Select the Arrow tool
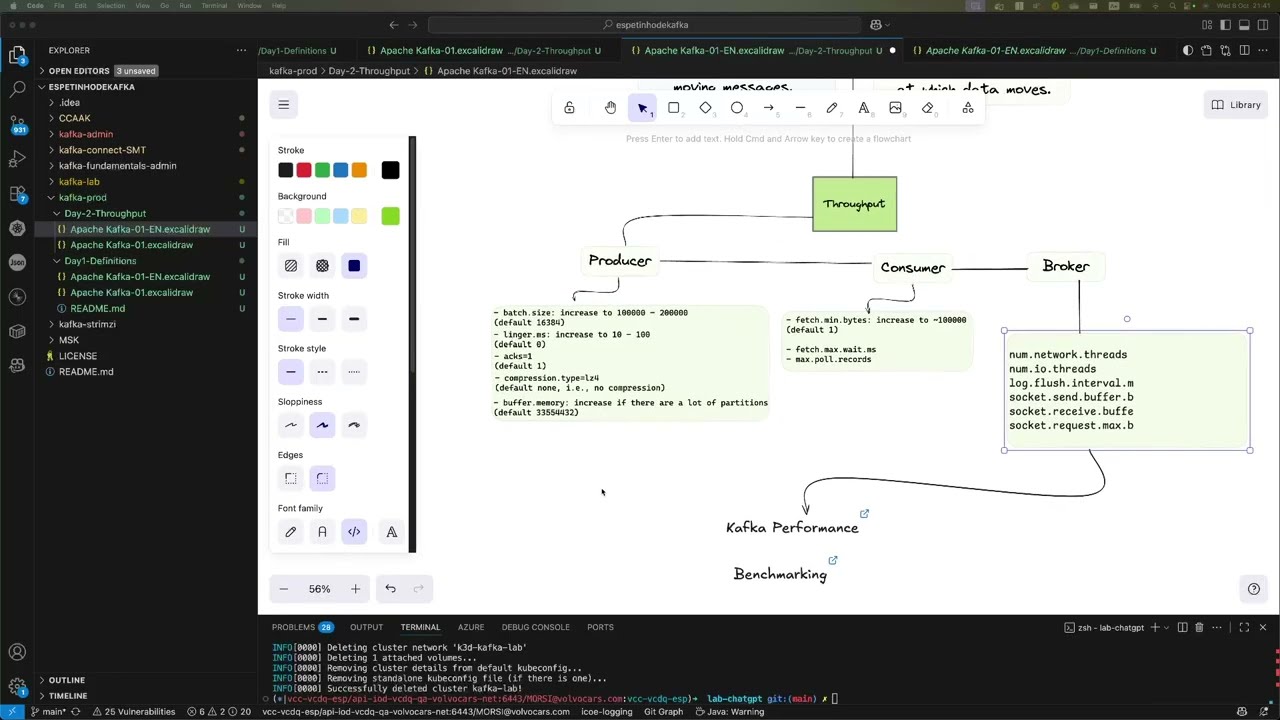 tap(769, 108)
